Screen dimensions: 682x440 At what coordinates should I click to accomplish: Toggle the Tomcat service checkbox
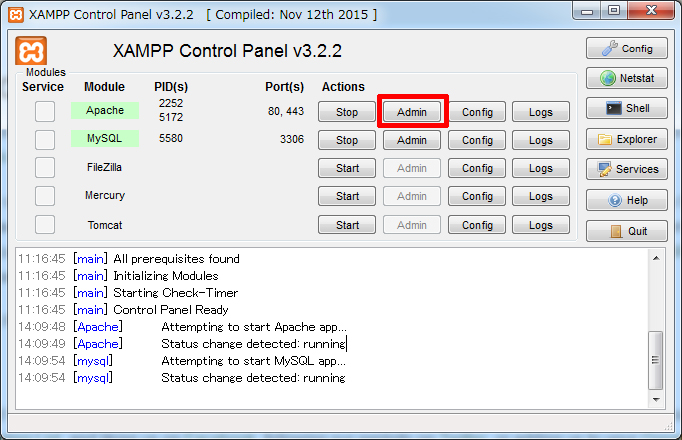[45, 225]
